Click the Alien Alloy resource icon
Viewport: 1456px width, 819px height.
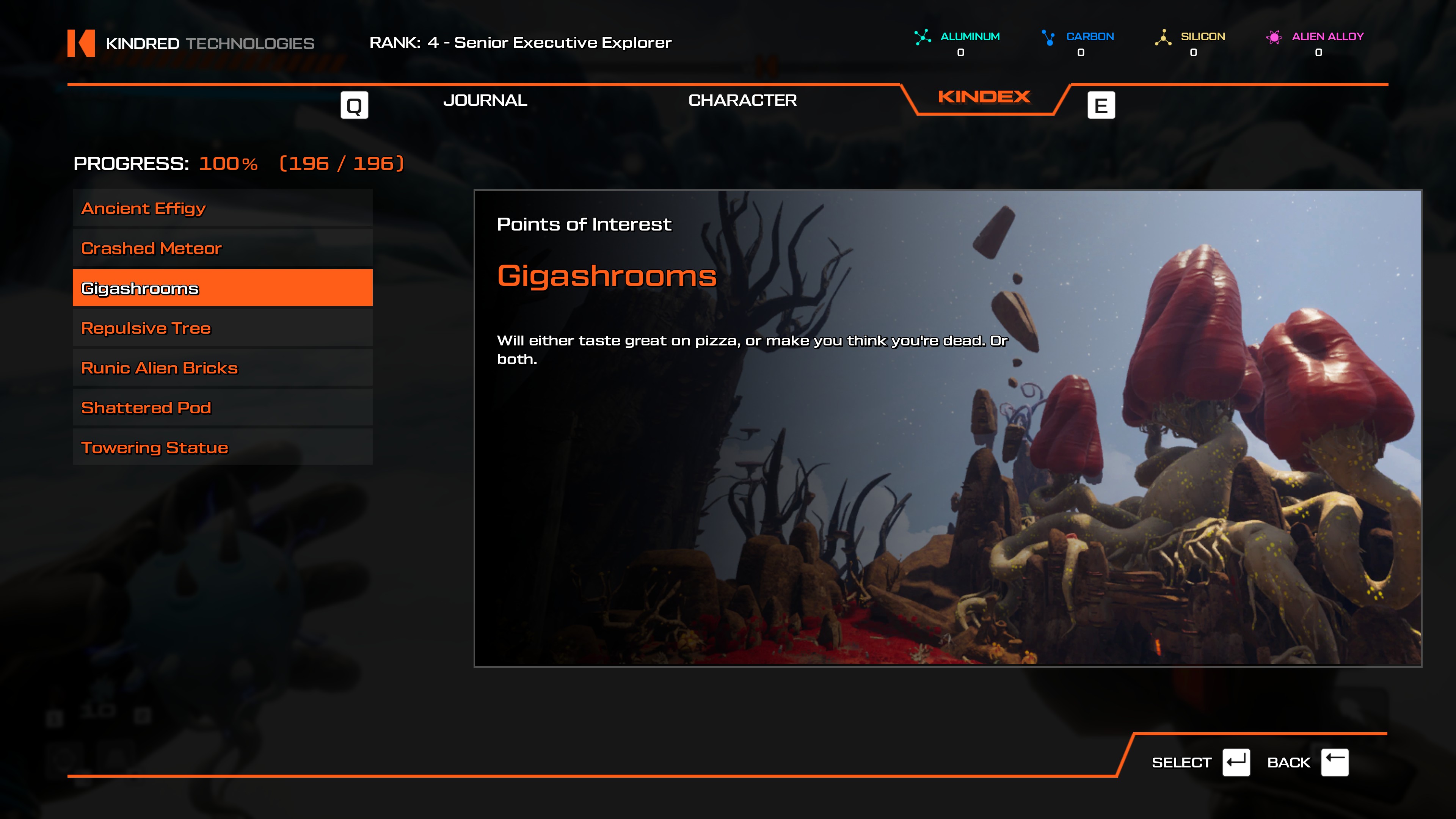1274,37
